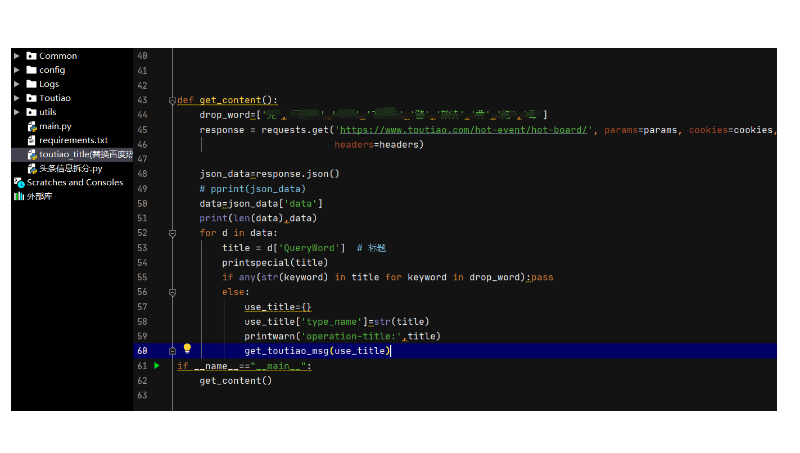Click the __name__=="__main__" condition
This screenshot has height=453, width=800.
point(250,366)
